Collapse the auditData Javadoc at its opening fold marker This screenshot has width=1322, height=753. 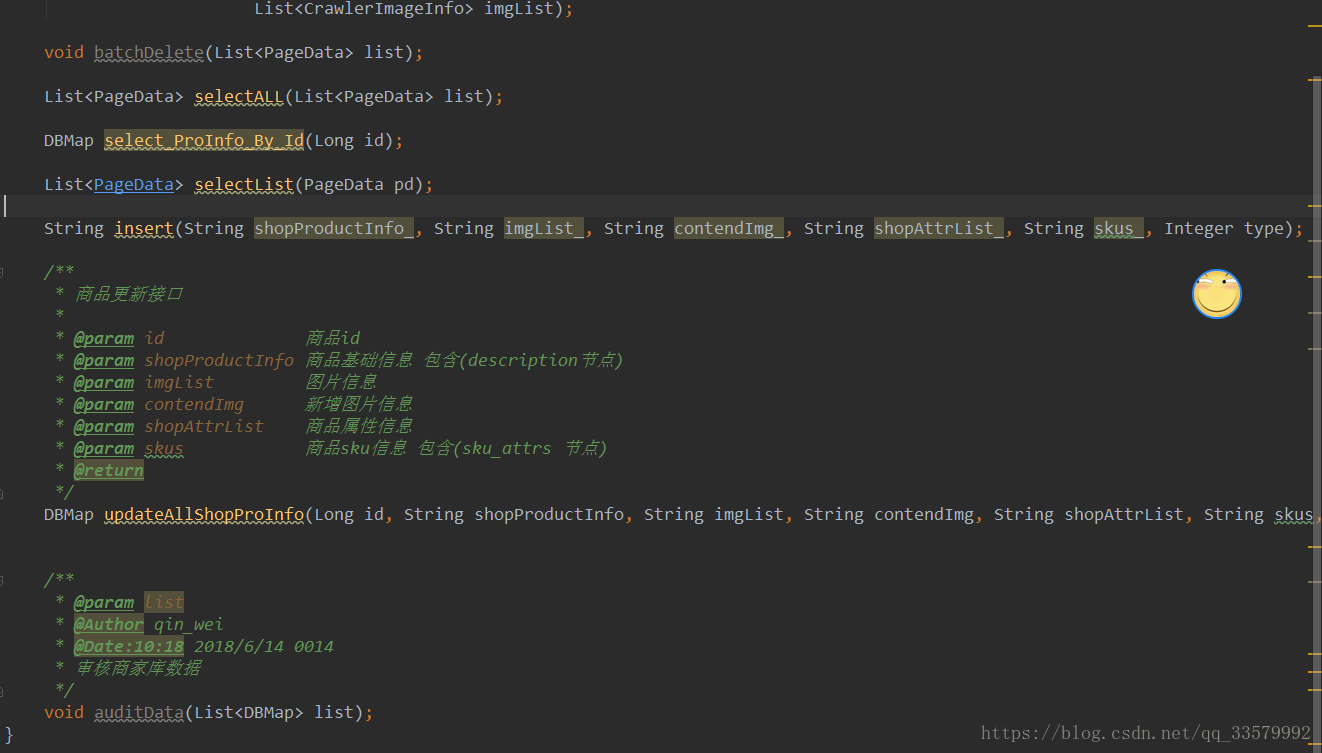tap(3, 580)
